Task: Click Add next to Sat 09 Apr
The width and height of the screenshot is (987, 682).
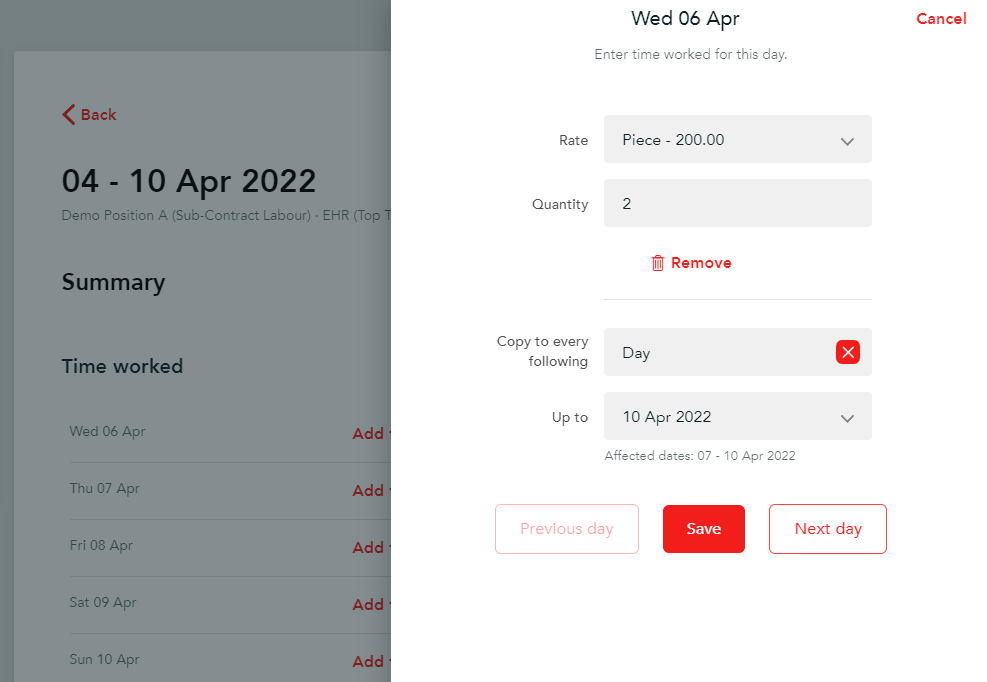Action: pyautogui.click(x=368, y=604)
